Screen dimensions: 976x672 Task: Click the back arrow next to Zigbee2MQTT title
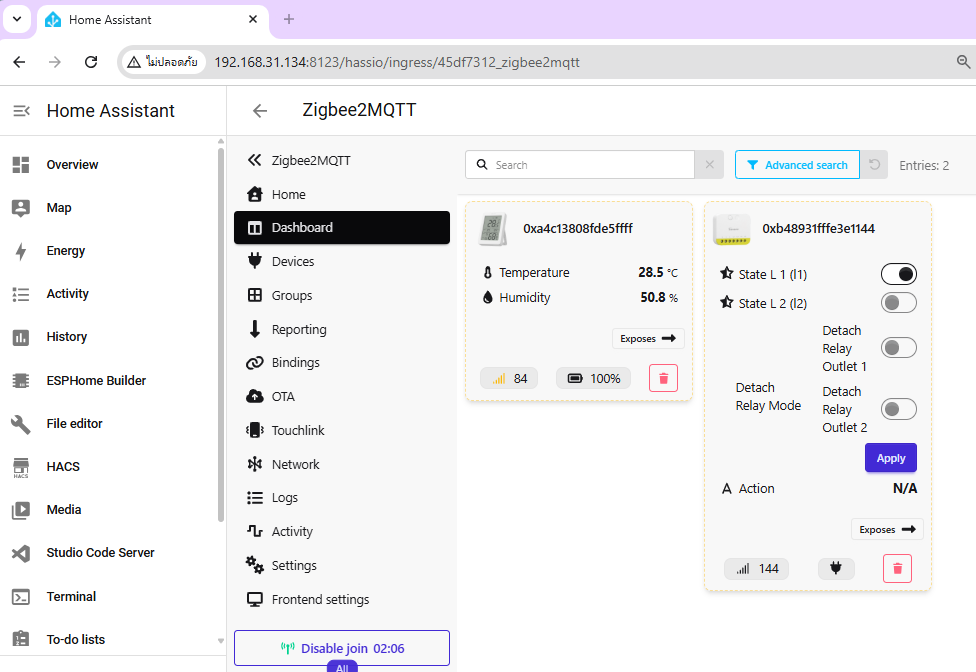point(260,111)
